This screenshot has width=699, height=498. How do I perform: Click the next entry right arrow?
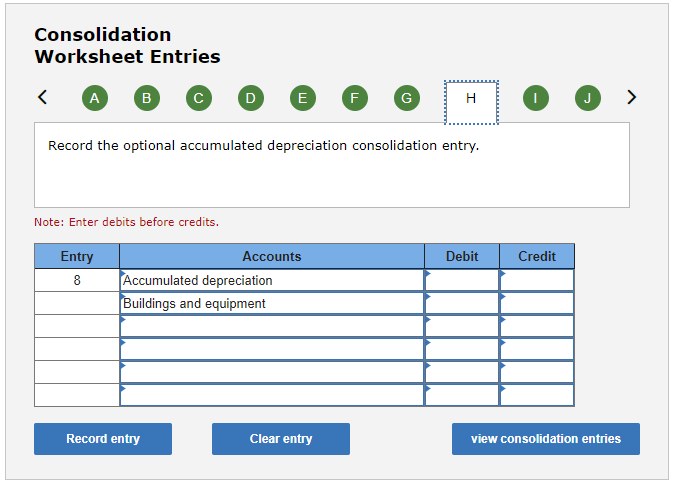click(x=631, y=97)
